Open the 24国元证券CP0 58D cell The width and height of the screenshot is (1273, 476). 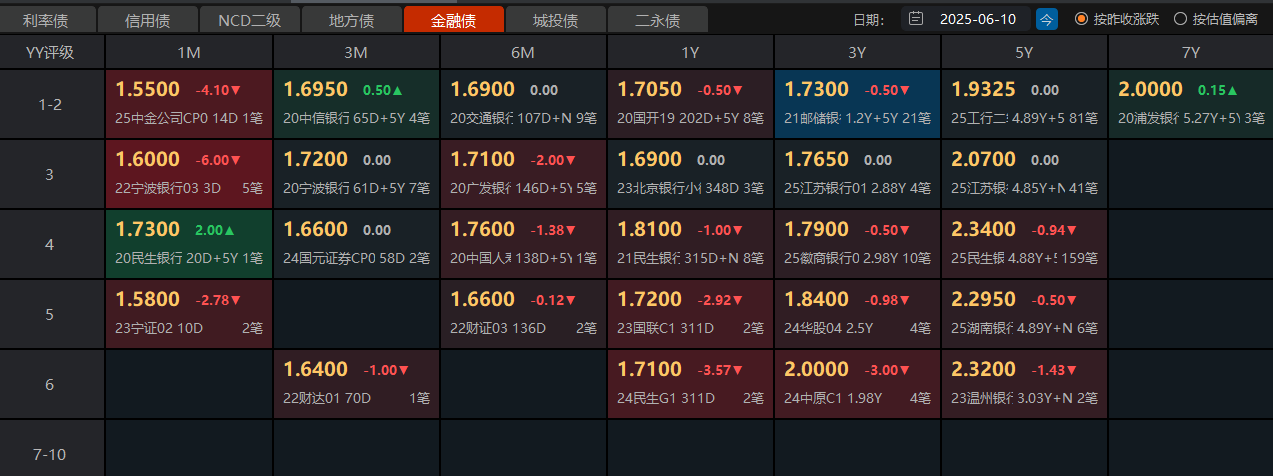[356, 244]
